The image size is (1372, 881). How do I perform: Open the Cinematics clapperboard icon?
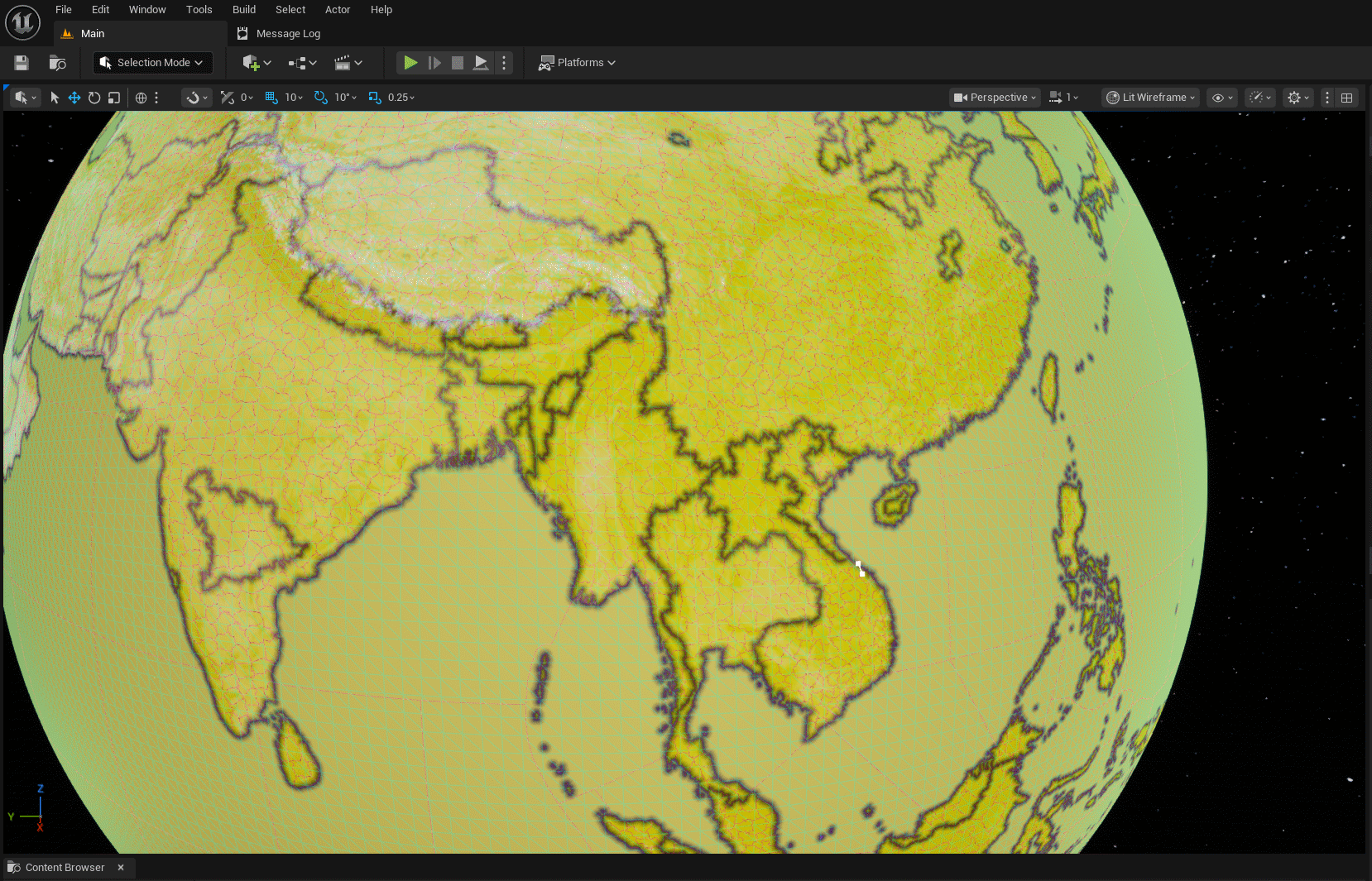click(342, 63)
